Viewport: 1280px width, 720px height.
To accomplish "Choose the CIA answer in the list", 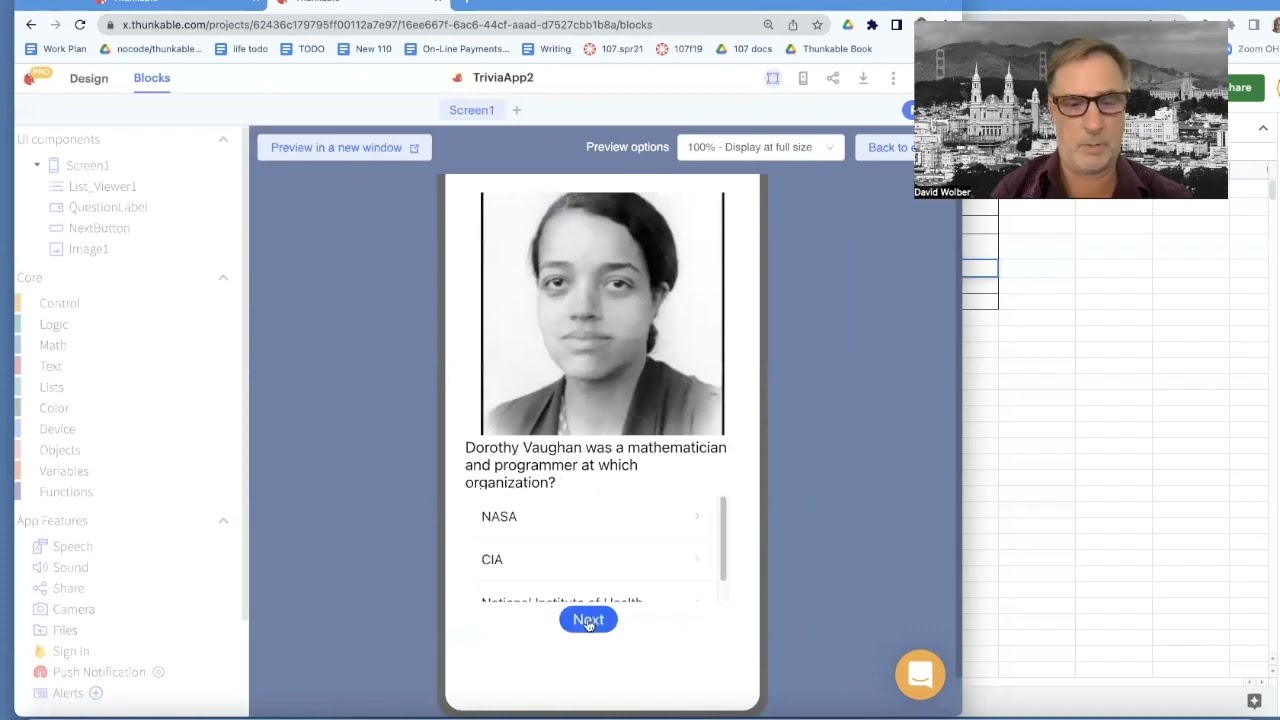I will click(x=590, y=559).
